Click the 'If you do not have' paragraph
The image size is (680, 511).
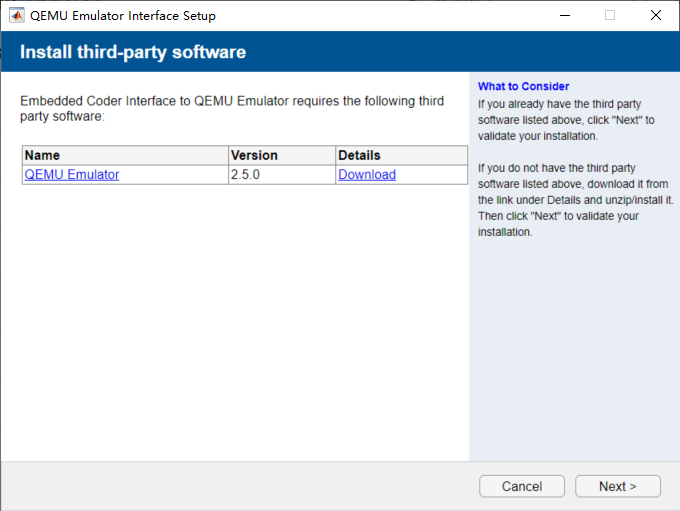click(575, 200)
